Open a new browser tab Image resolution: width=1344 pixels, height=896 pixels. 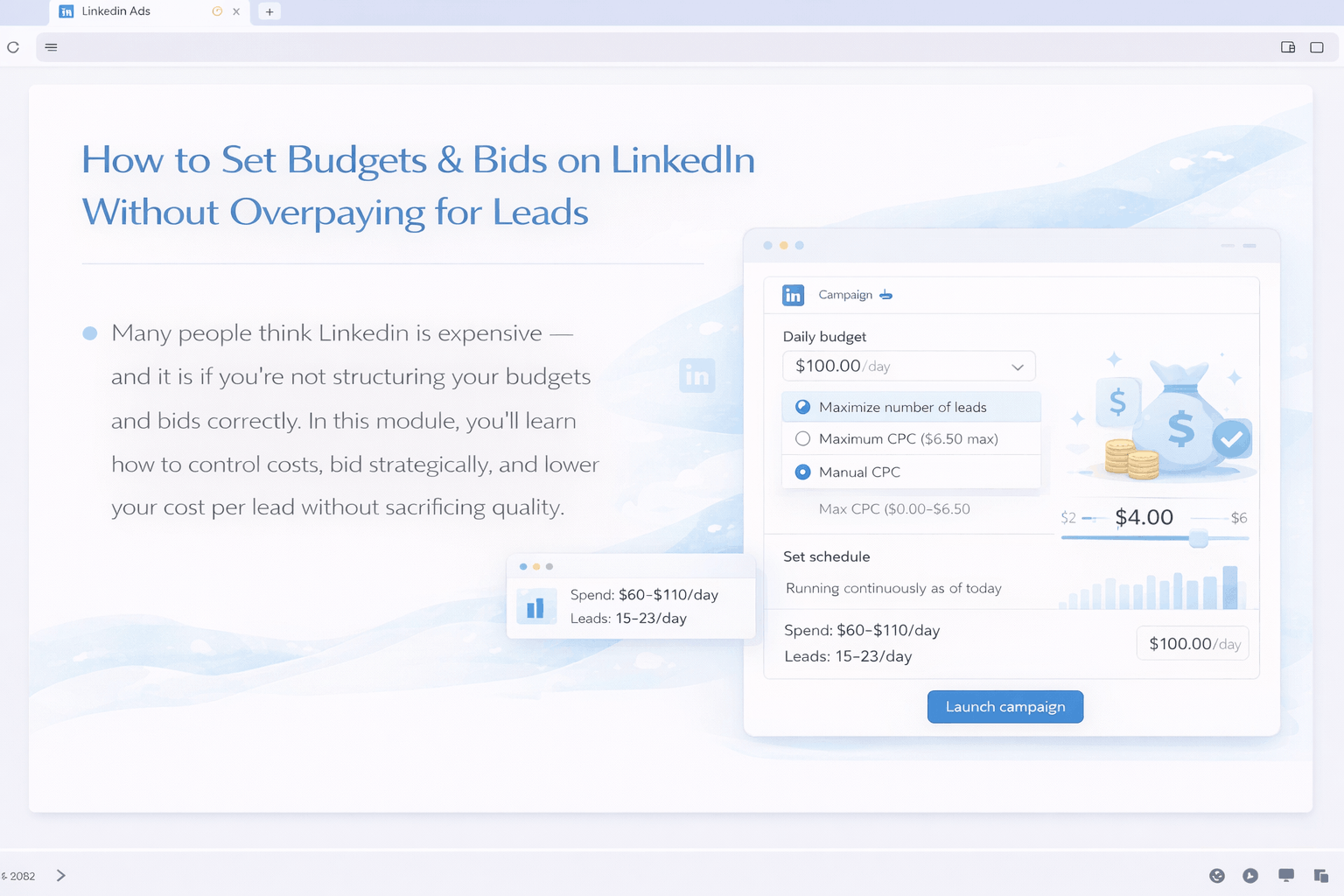[269, 11]
